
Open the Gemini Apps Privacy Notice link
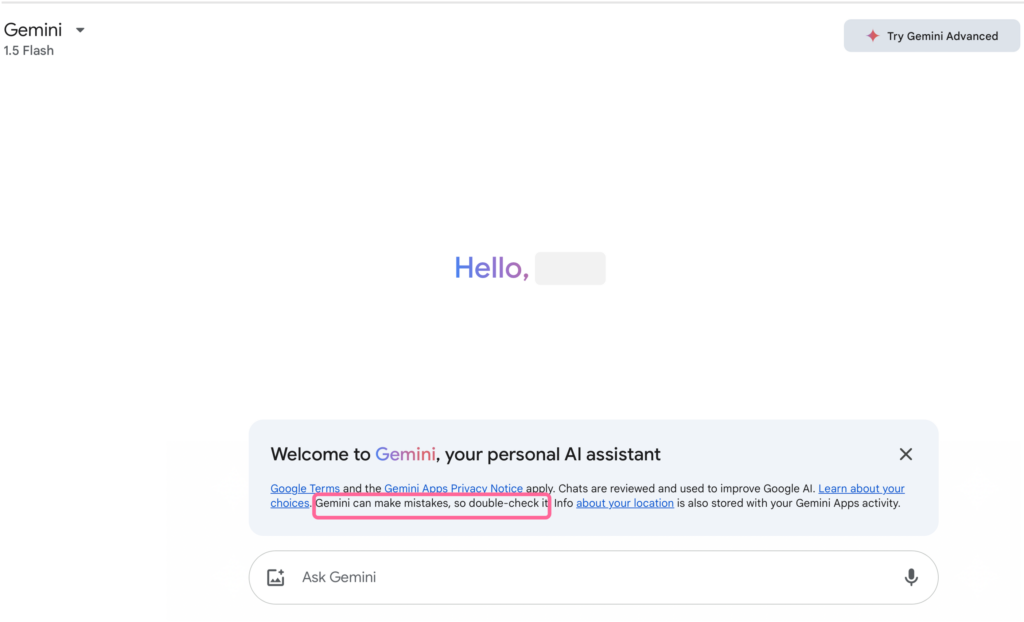tap(455, 488)
